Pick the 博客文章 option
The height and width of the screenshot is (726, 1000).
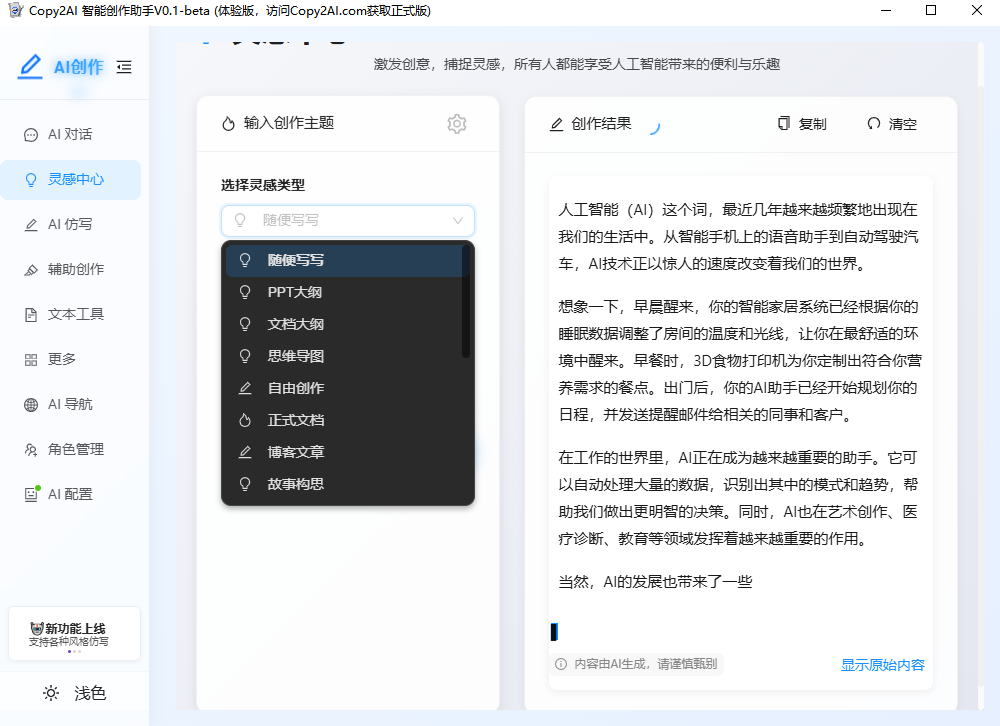coord(295,452)
